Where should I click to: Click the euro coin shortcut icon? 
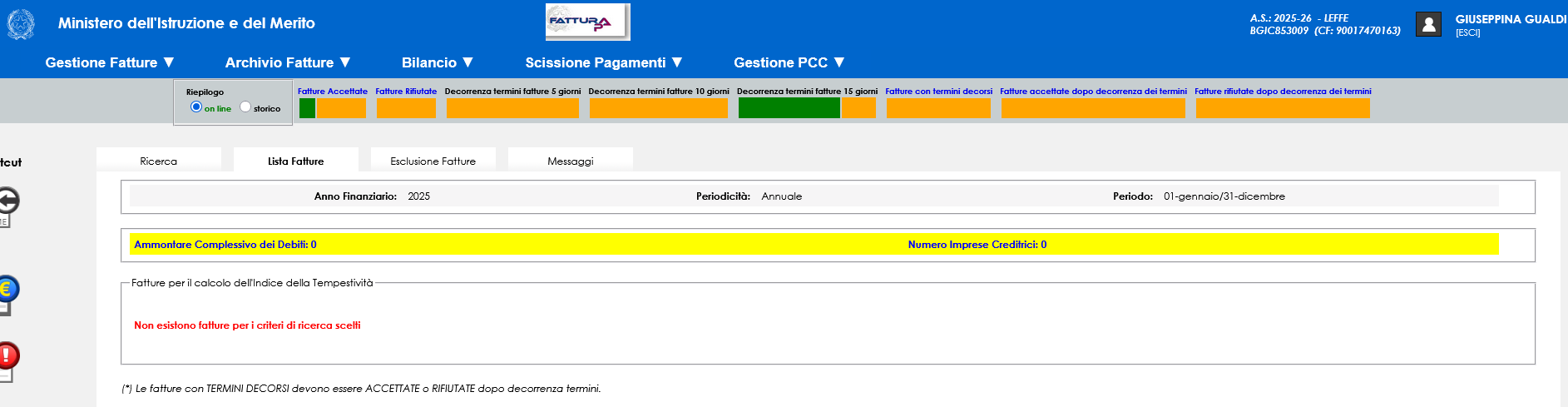click(7, 290)
